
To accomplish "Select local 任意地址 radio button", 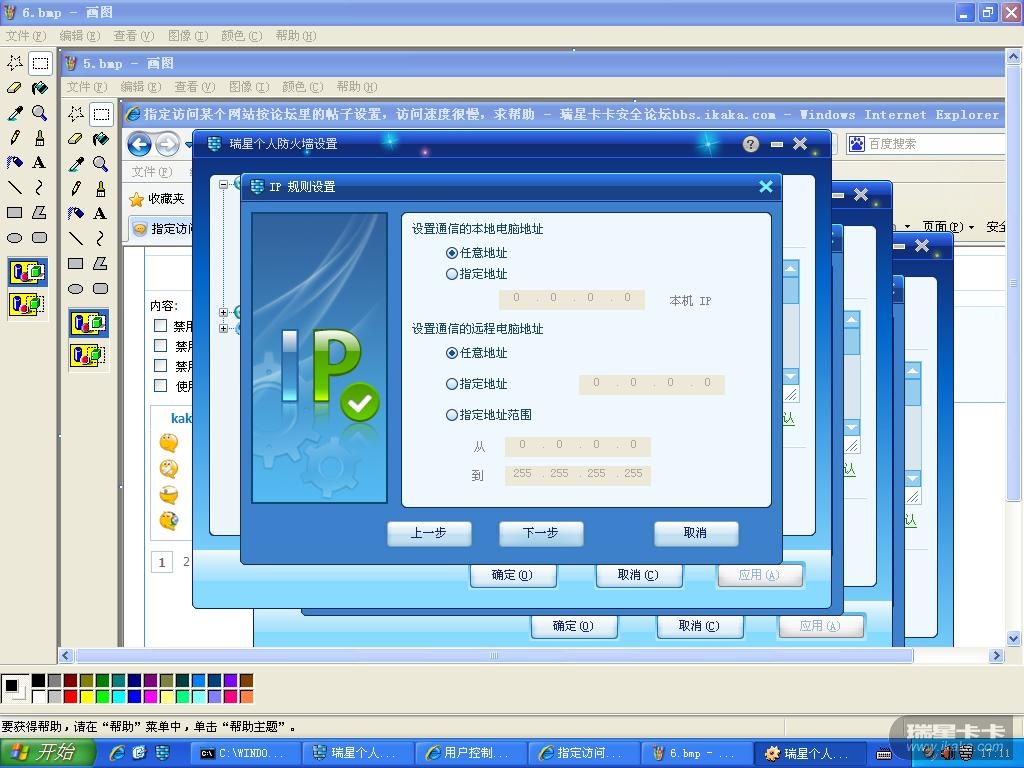I will pos(451,253).
